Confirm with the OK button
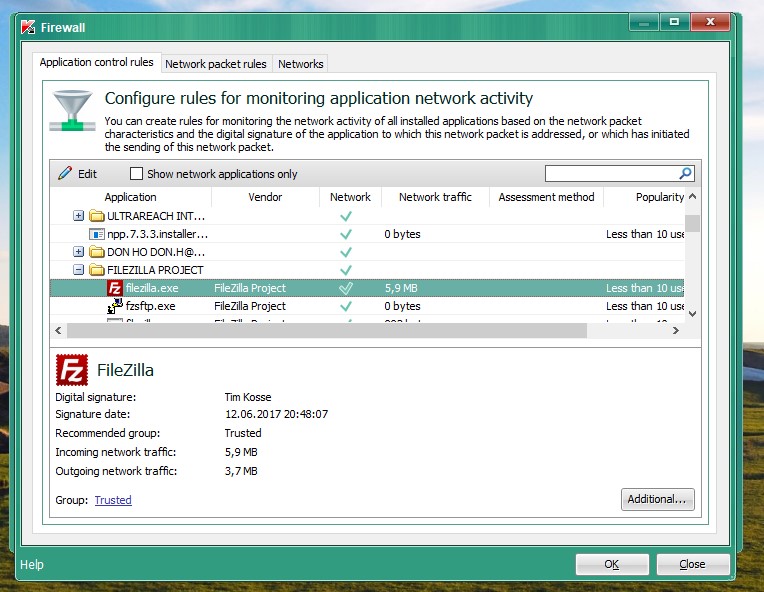The height and width of the screenshot is (592, 764). (x=612, y=564)
